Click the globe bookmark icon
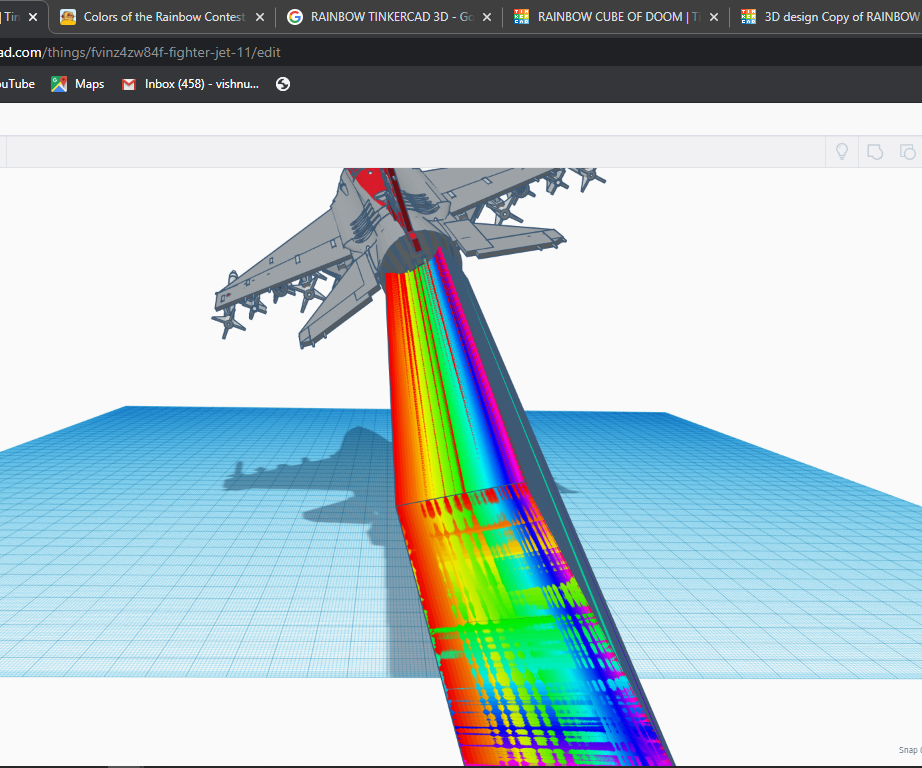This screenshot has height=768, width=922. (282, 84)
